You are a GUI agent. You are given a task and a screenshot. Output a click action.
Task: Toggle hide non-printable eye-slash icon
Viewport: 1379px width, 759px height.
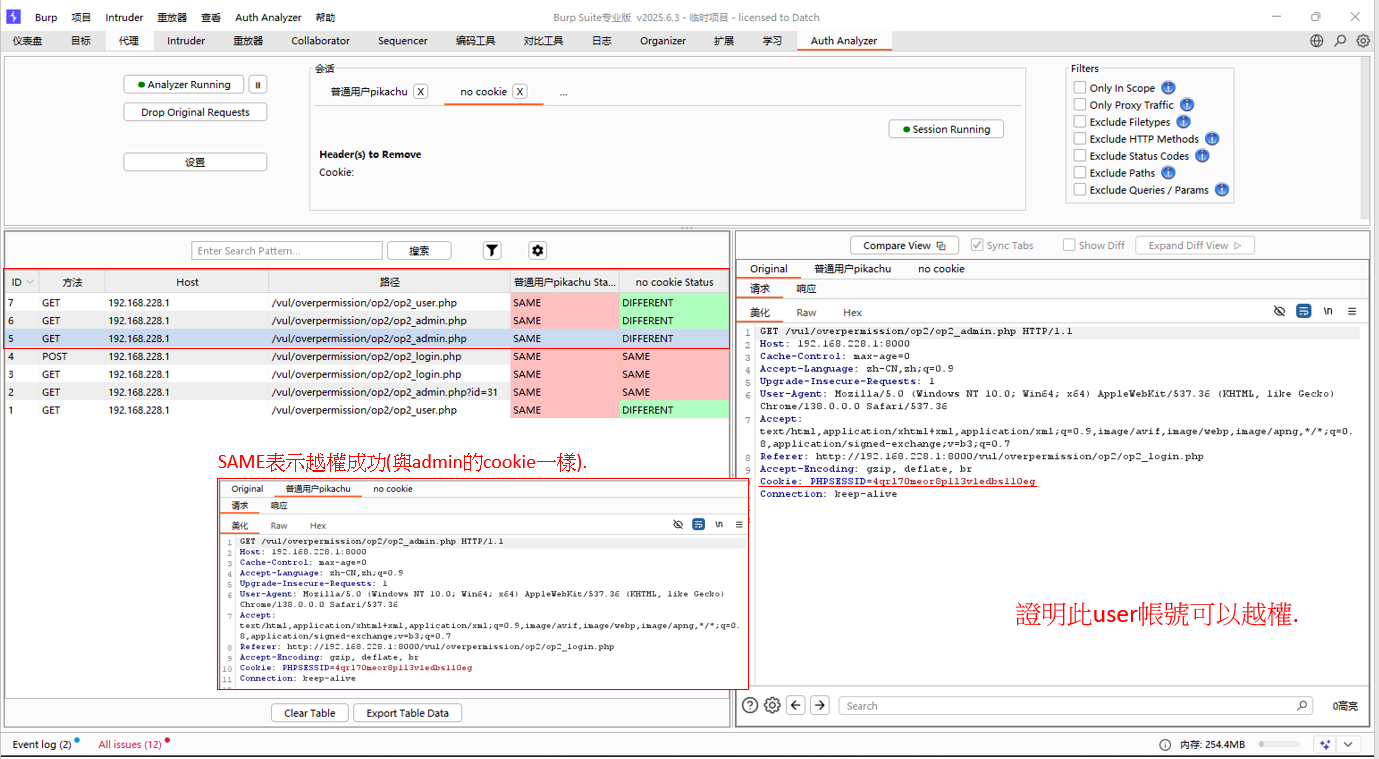point(1279,311)
